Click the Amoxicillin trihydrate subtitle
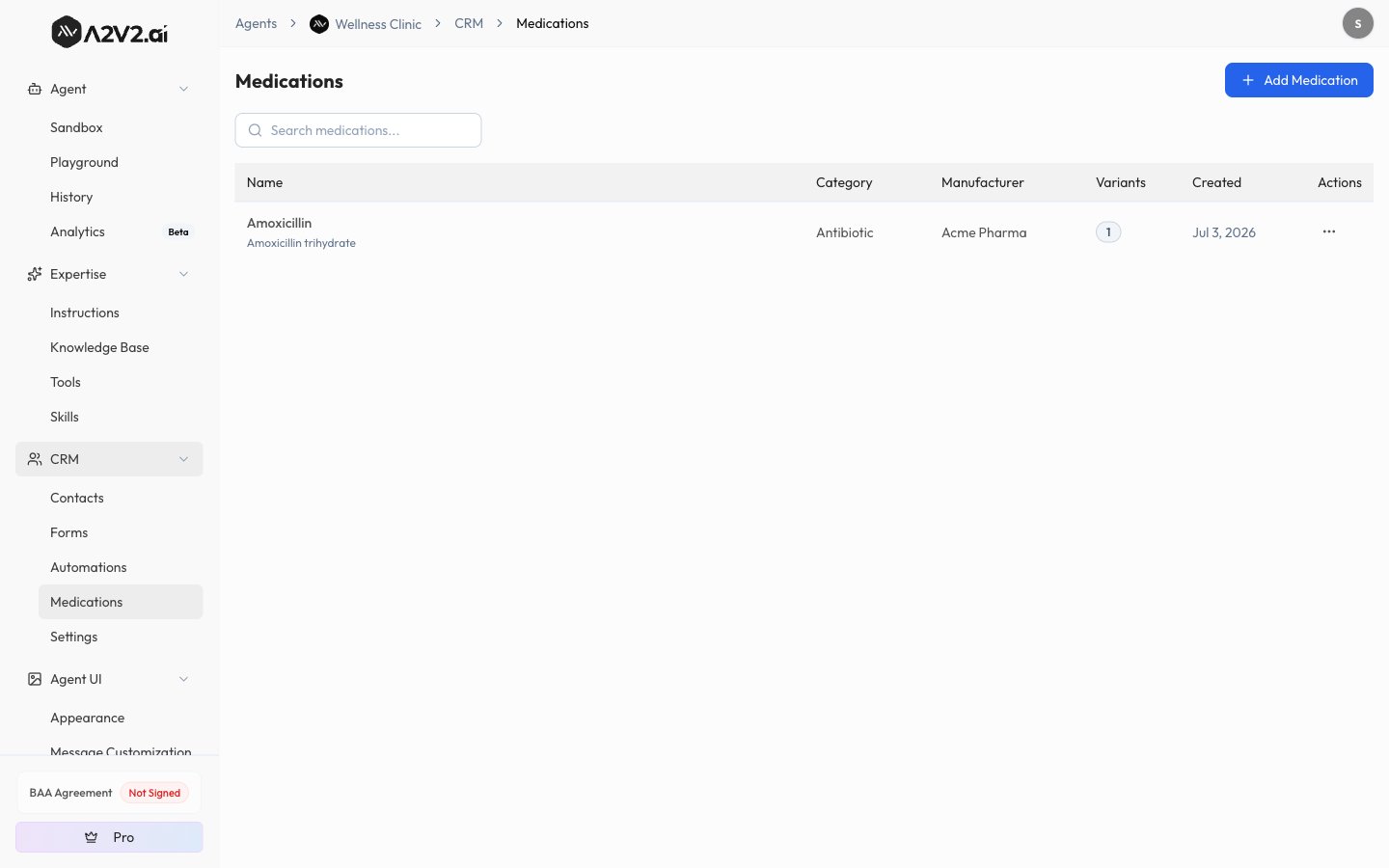Image resolution: width=1389 pixels, height=868 pixels. pyautogui.click(x=301, y=243)
